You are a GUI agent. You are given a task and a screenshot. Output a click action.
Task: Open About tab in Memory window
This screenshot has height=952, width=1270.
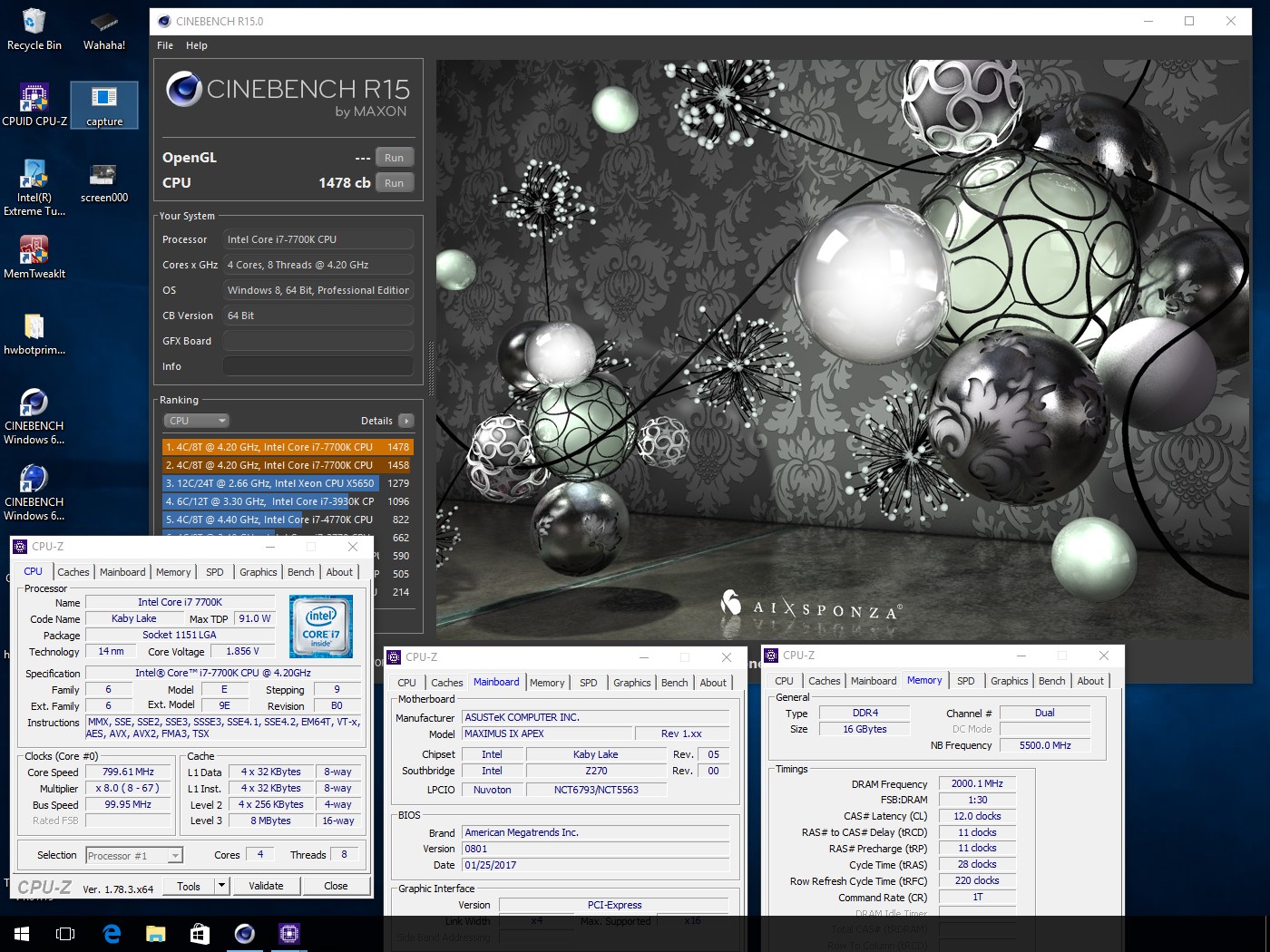tap(1090, 681)
